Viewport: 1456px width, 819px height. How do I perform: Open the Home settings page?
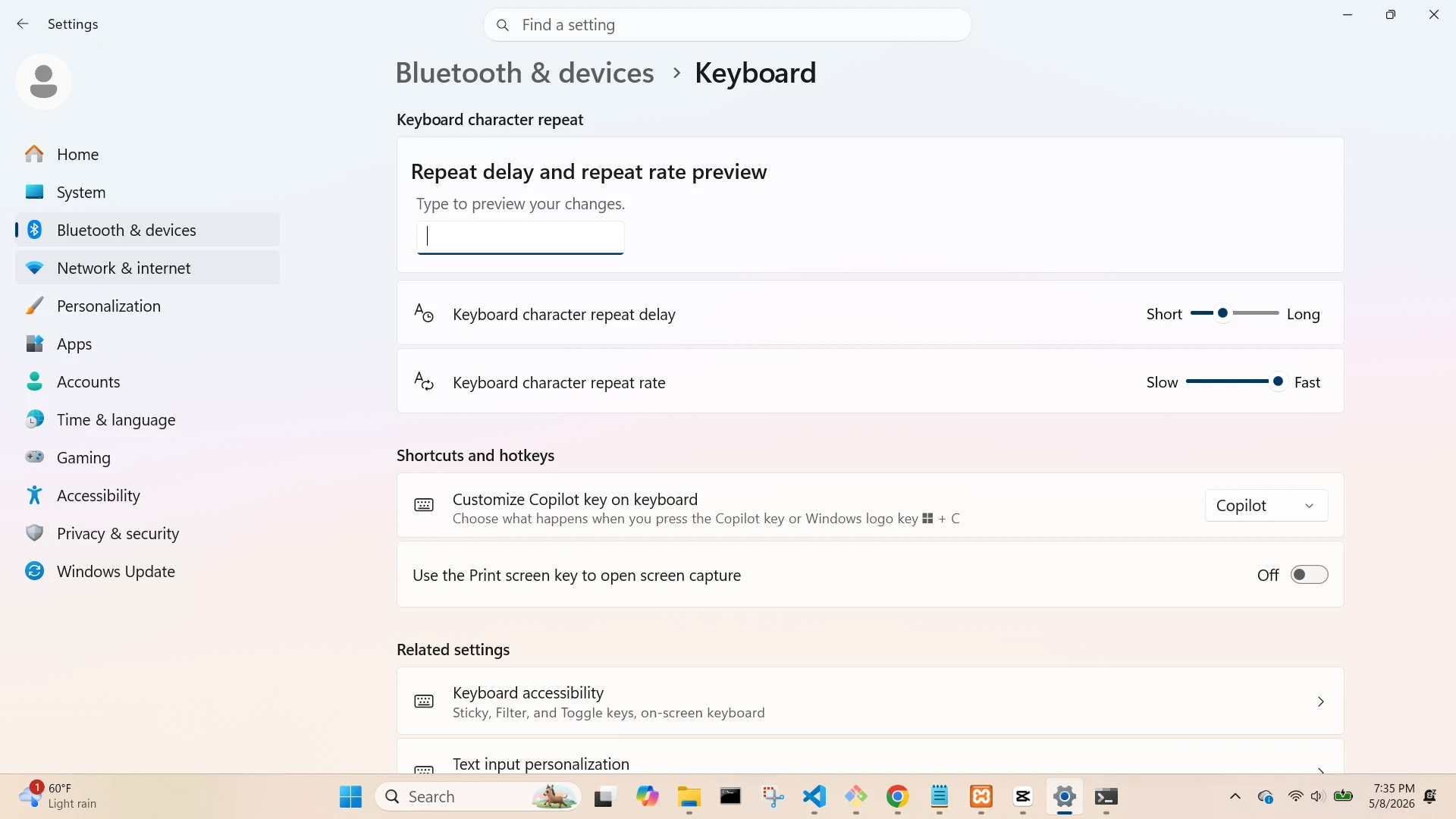[147, 154]
